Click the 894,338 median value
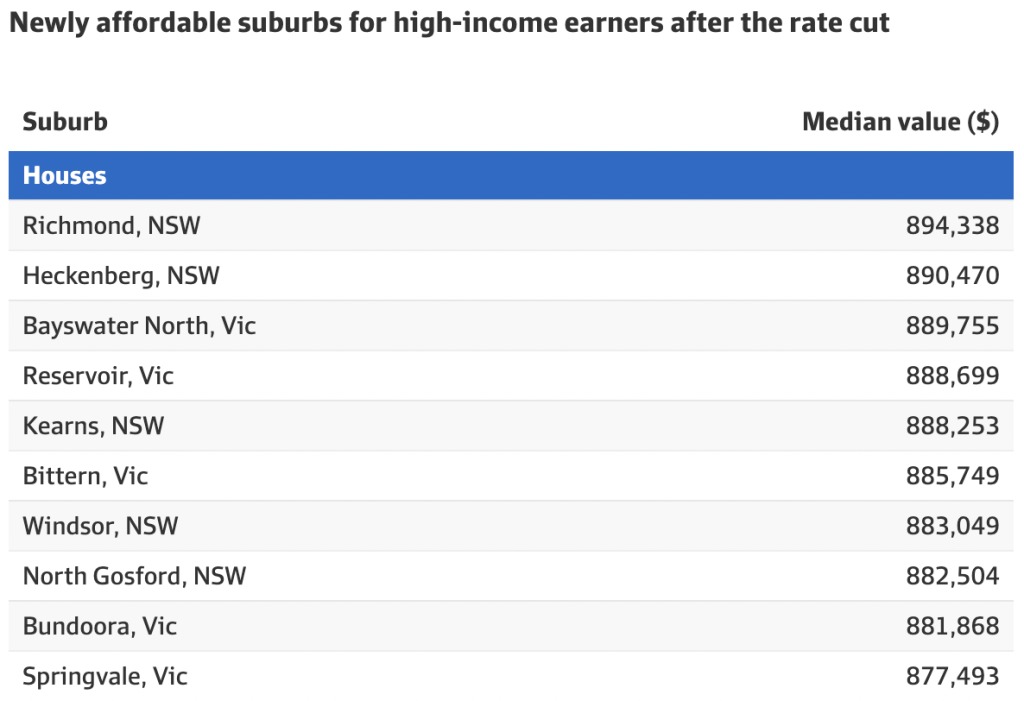This screenshot has width=1024, height=701. click(952, 225)
